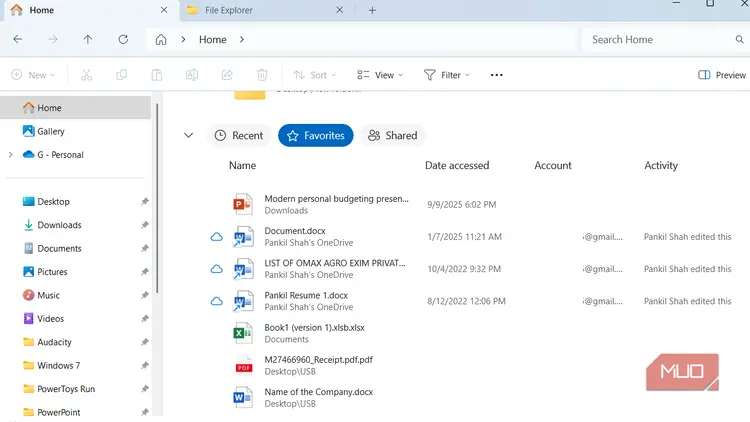The width and height of the screenshot is (750, 422).
Task: Sort by the Name column header
Action: (x=243, y=166)
